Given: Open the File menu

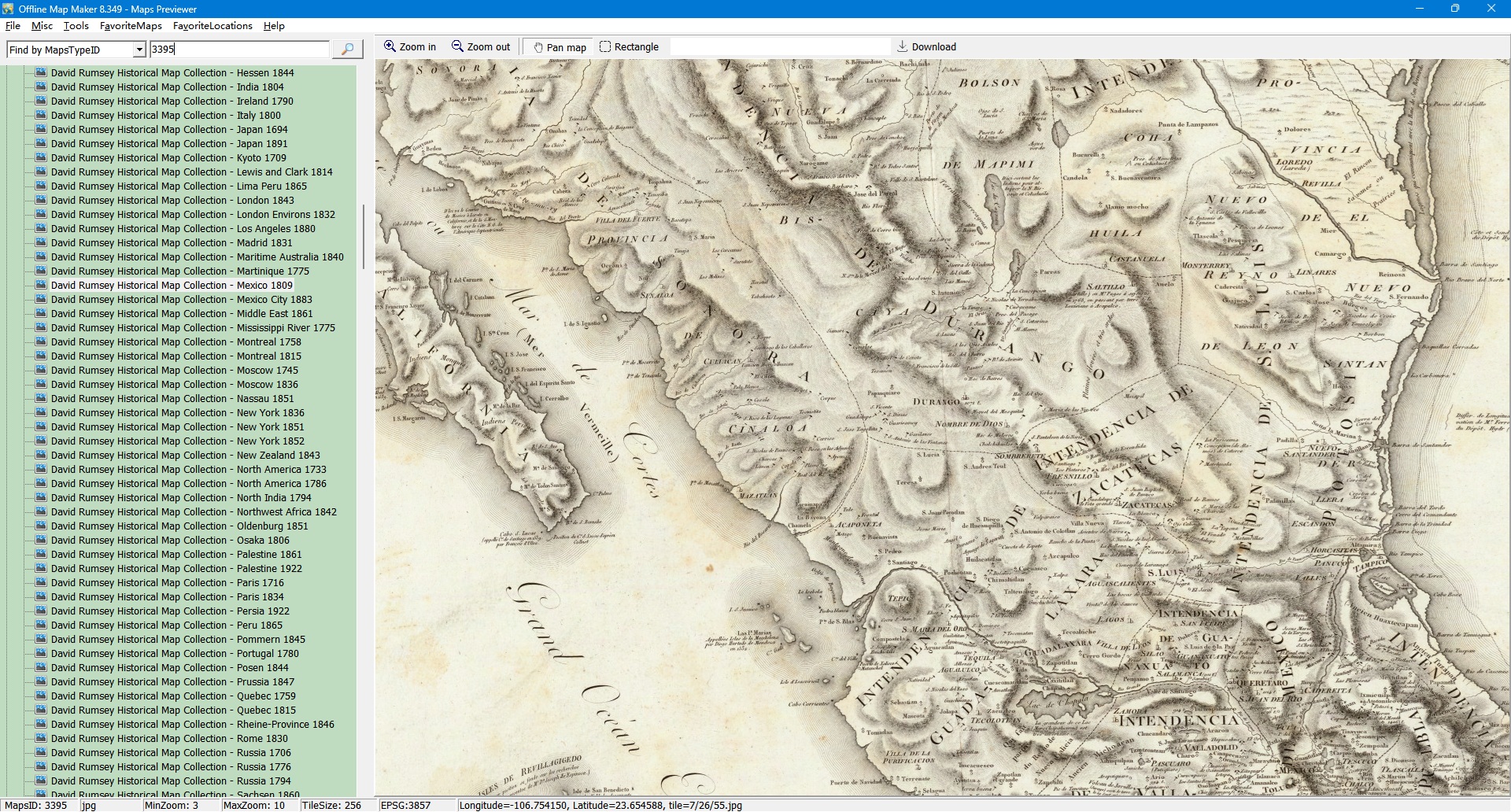Looking at the screenshot, I should [13, 26].
